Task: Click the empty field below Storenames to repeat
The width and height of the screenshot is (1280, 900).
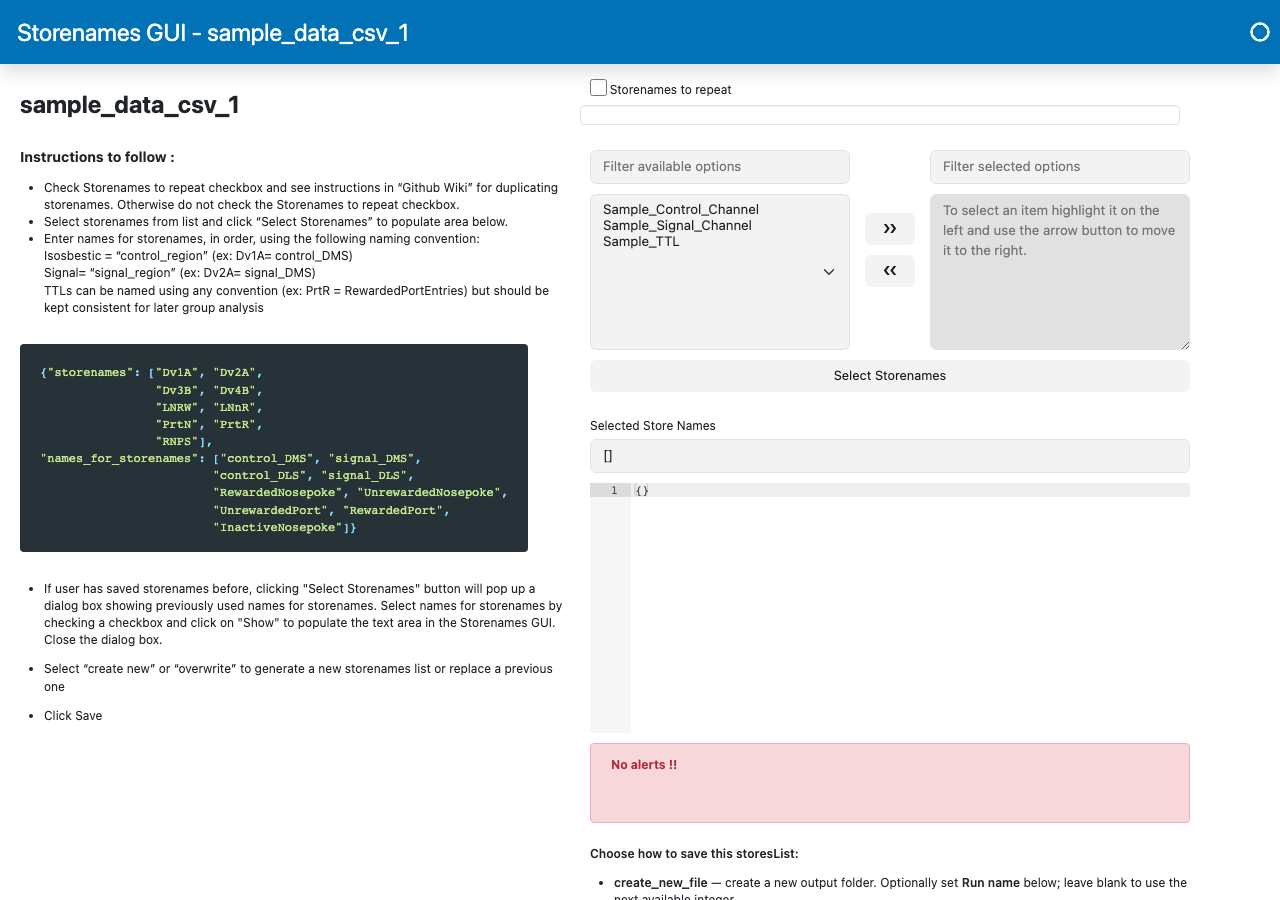Action: point(880,115)
